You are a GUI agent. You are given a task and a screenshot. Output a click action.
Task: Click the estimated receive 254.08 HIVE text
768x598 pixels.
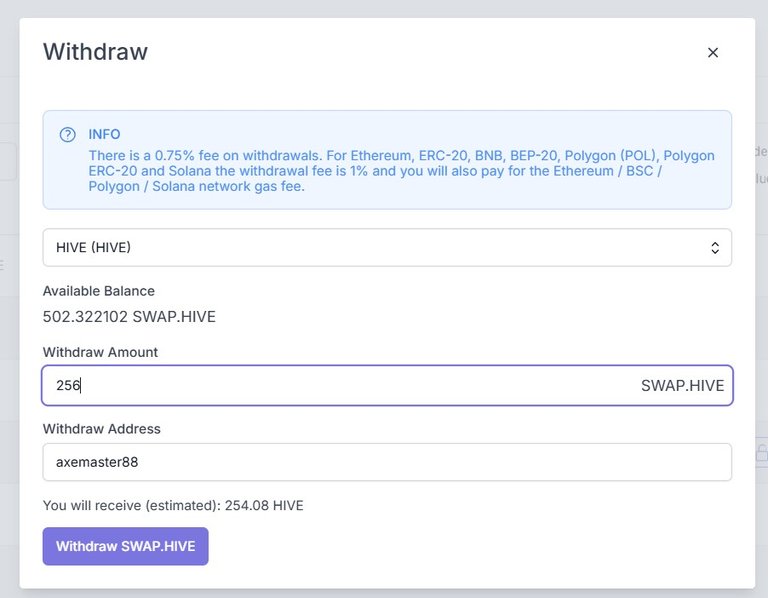pyautogui.click(x=173, y=505)
